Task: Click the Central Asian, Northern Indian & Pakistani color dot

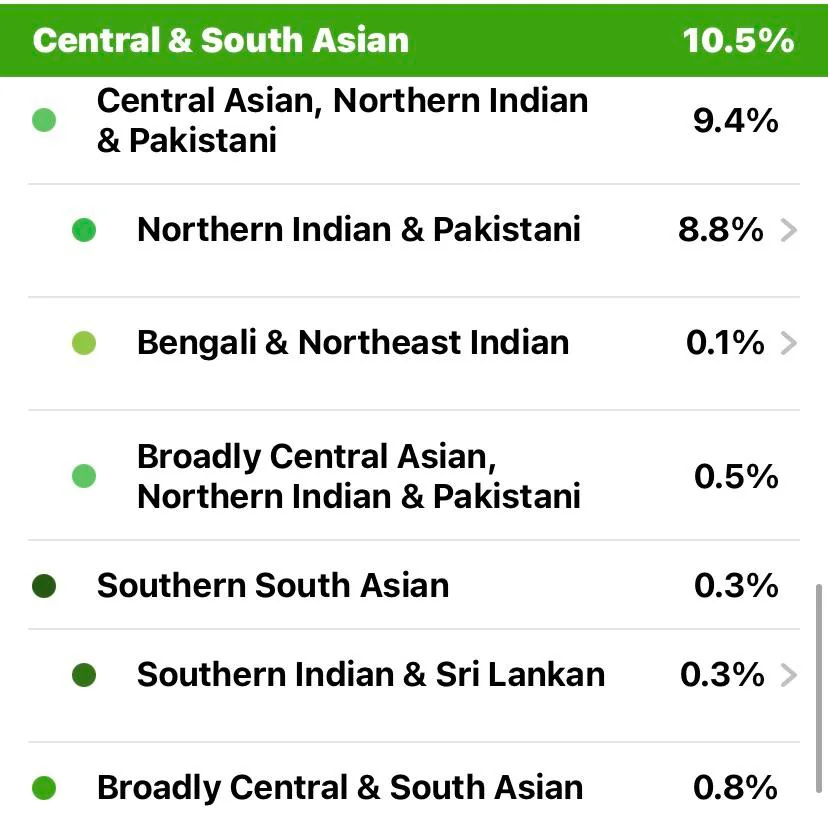Action: tap(44, 120)
